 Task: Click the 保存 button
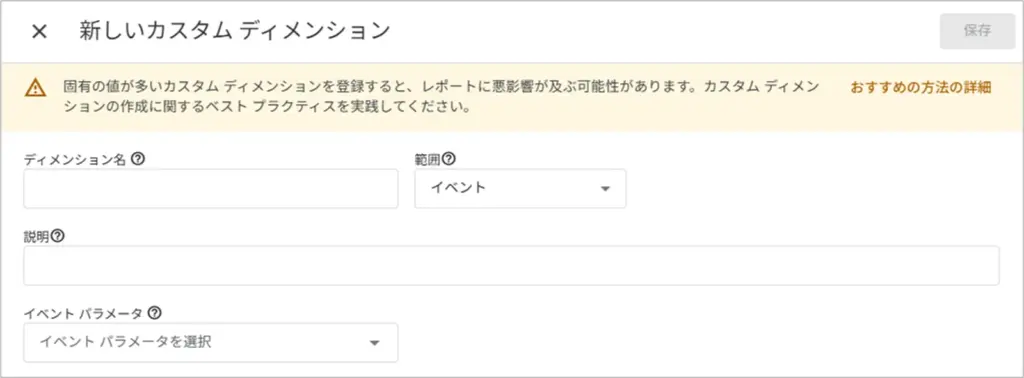978,31
